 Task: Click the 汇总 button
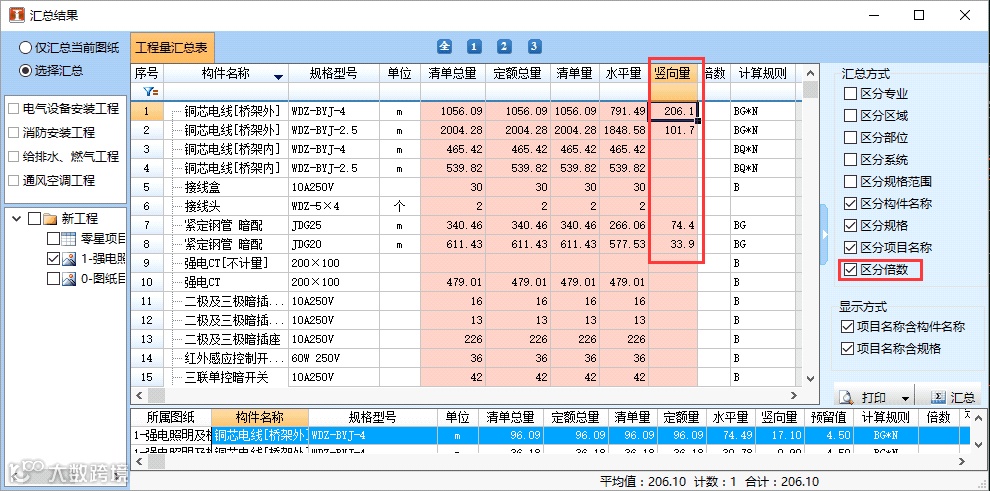coord(953,398)
